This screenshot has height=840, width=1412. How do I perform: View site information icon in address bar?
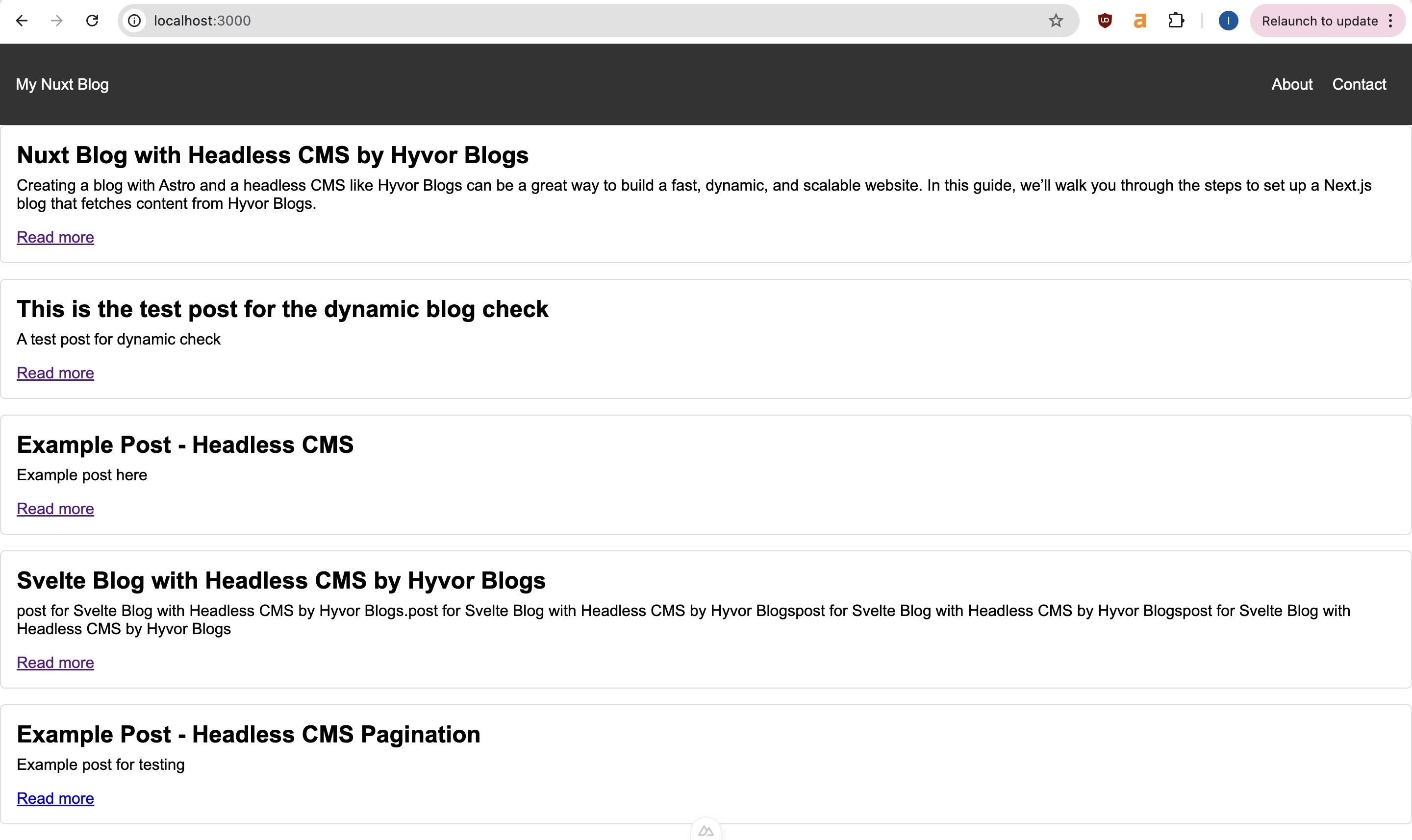click(134, 21)
